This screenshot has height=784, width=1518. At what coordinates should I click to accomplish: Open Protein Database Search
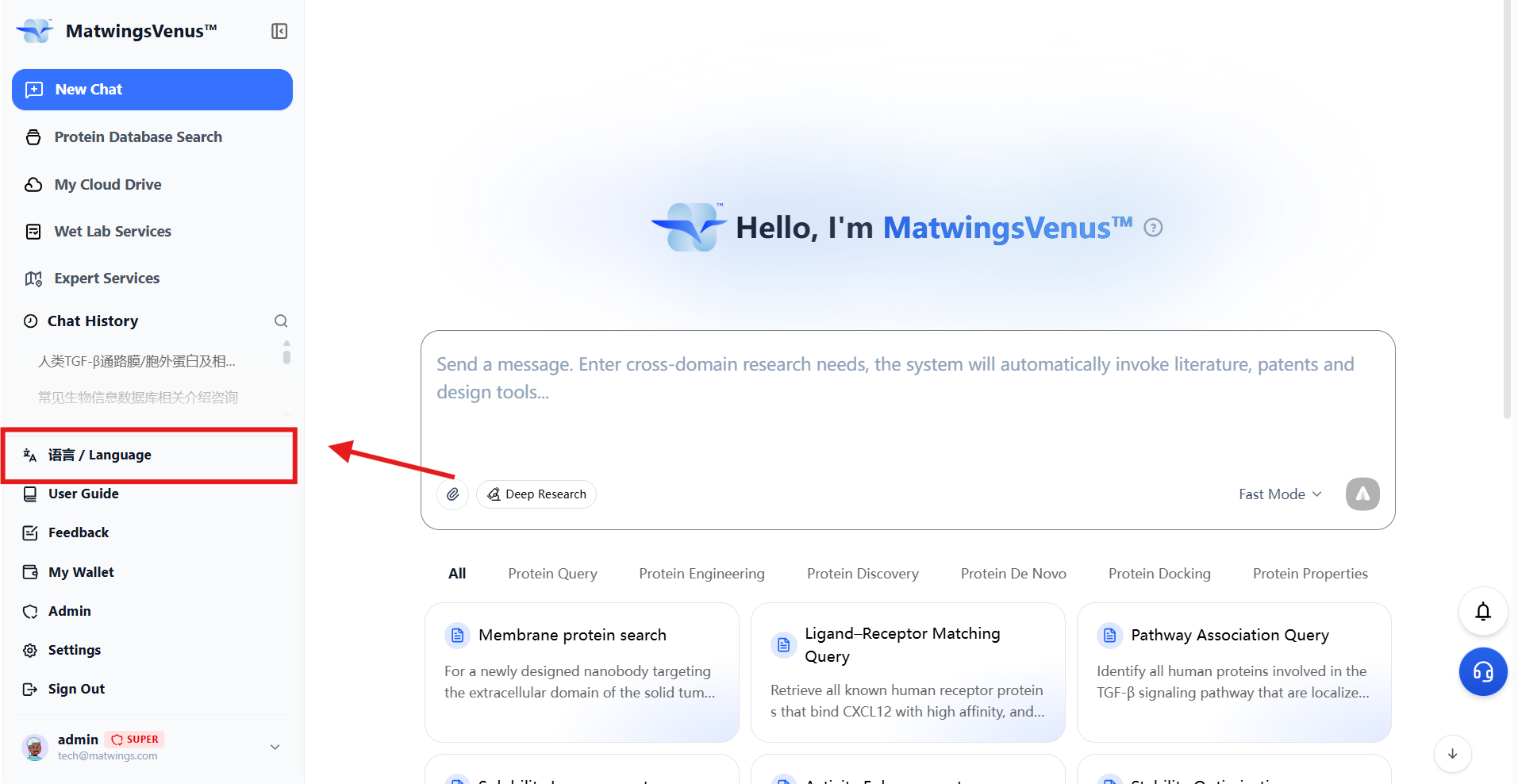tap(138, 137)
